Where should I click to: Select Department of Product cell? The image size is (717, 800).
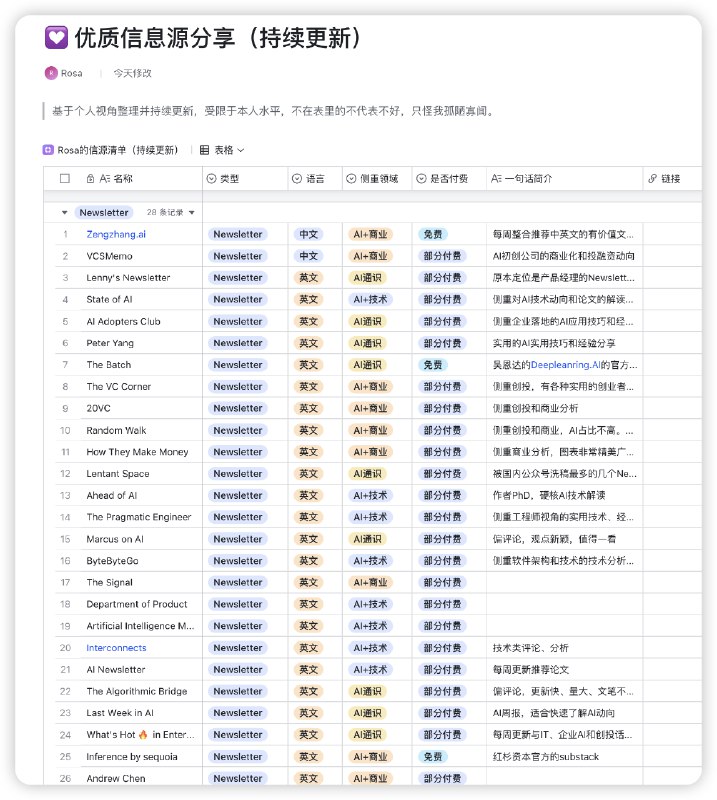pos(141,604)
